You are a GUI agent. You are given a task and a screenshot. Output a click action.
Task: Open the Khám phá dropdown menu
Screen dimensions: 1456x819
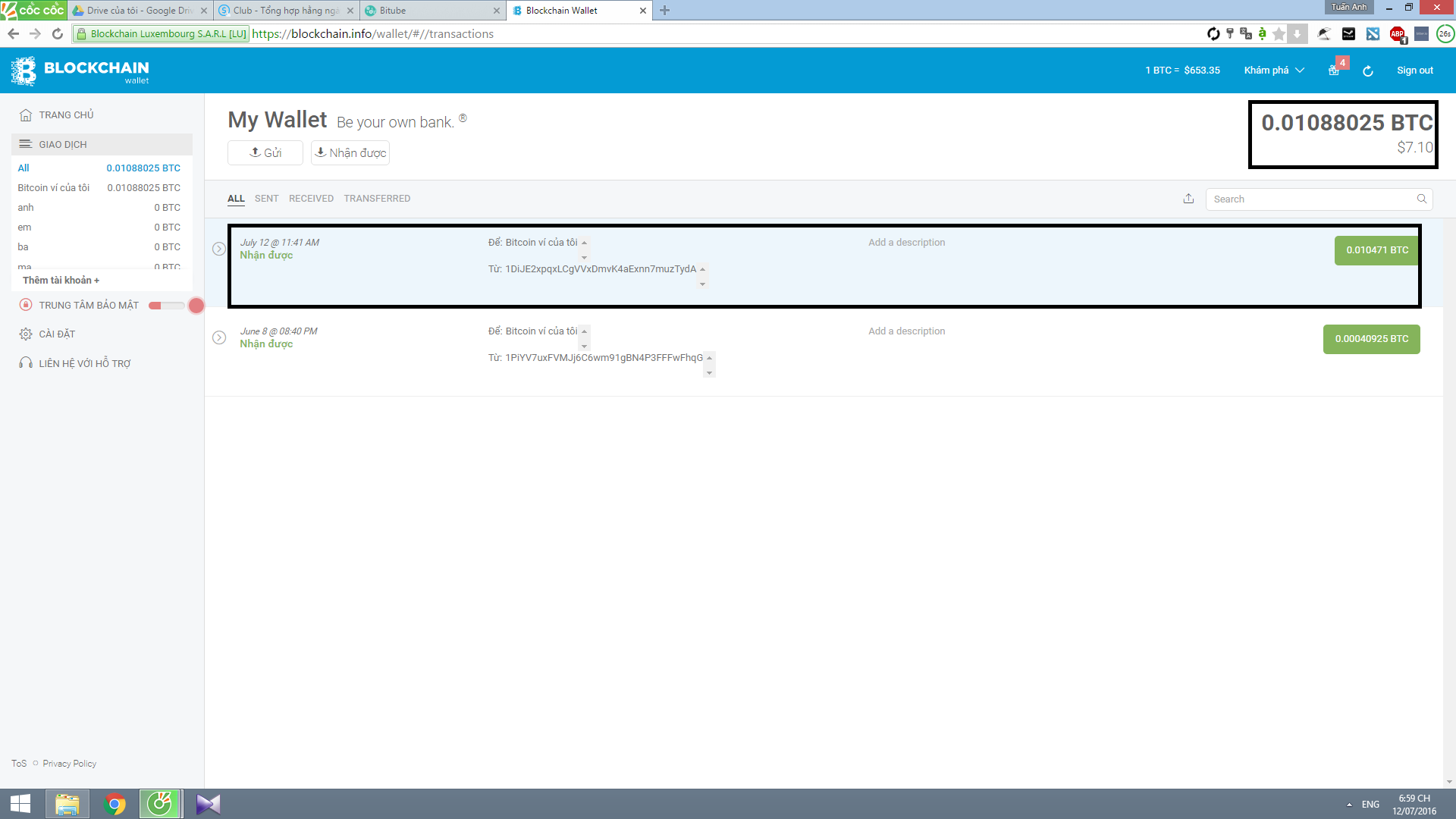(1274, 71)
